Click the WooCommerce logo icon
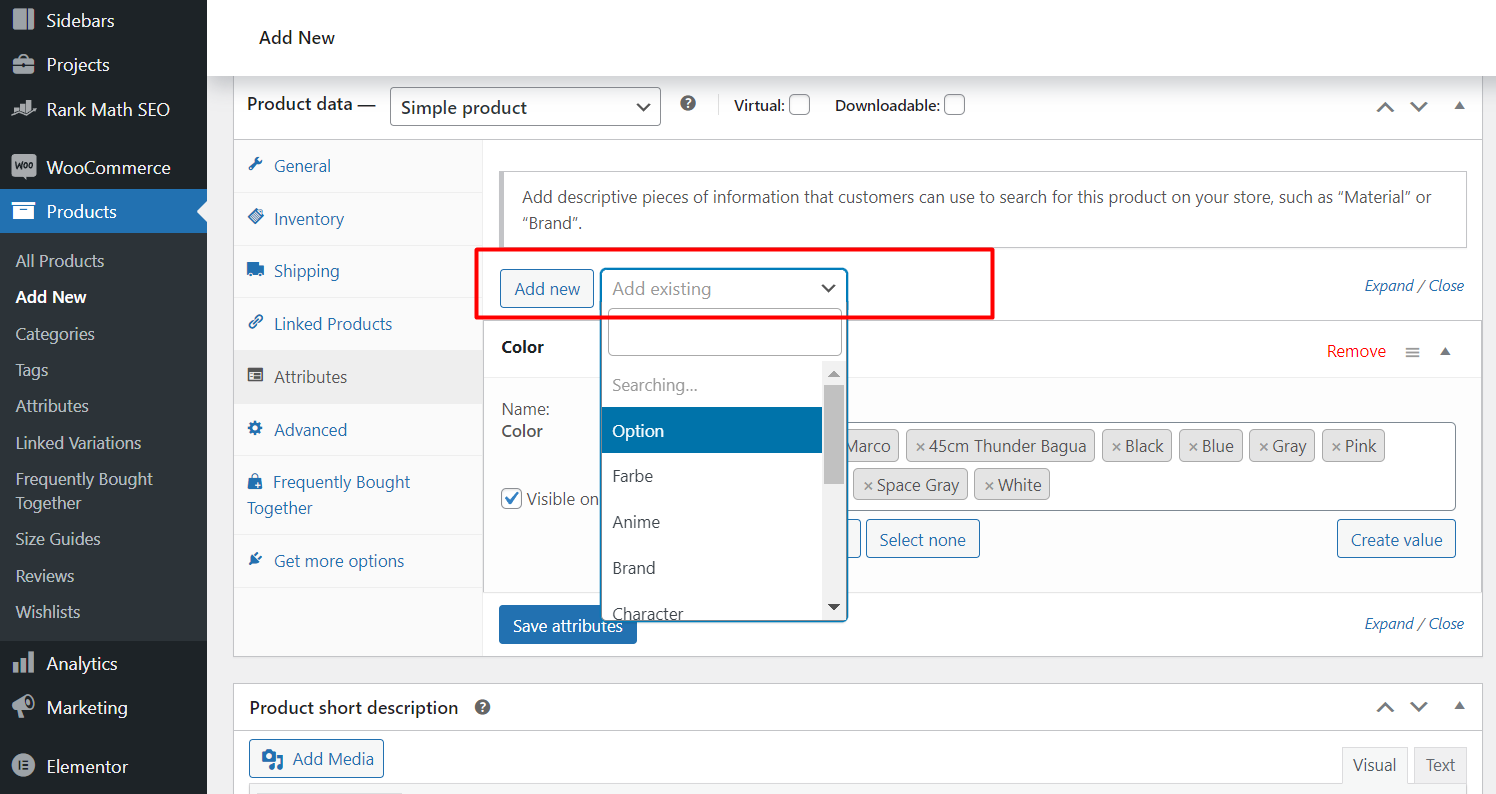Screen dimensions: 1496x794 (x=24, y=166)
